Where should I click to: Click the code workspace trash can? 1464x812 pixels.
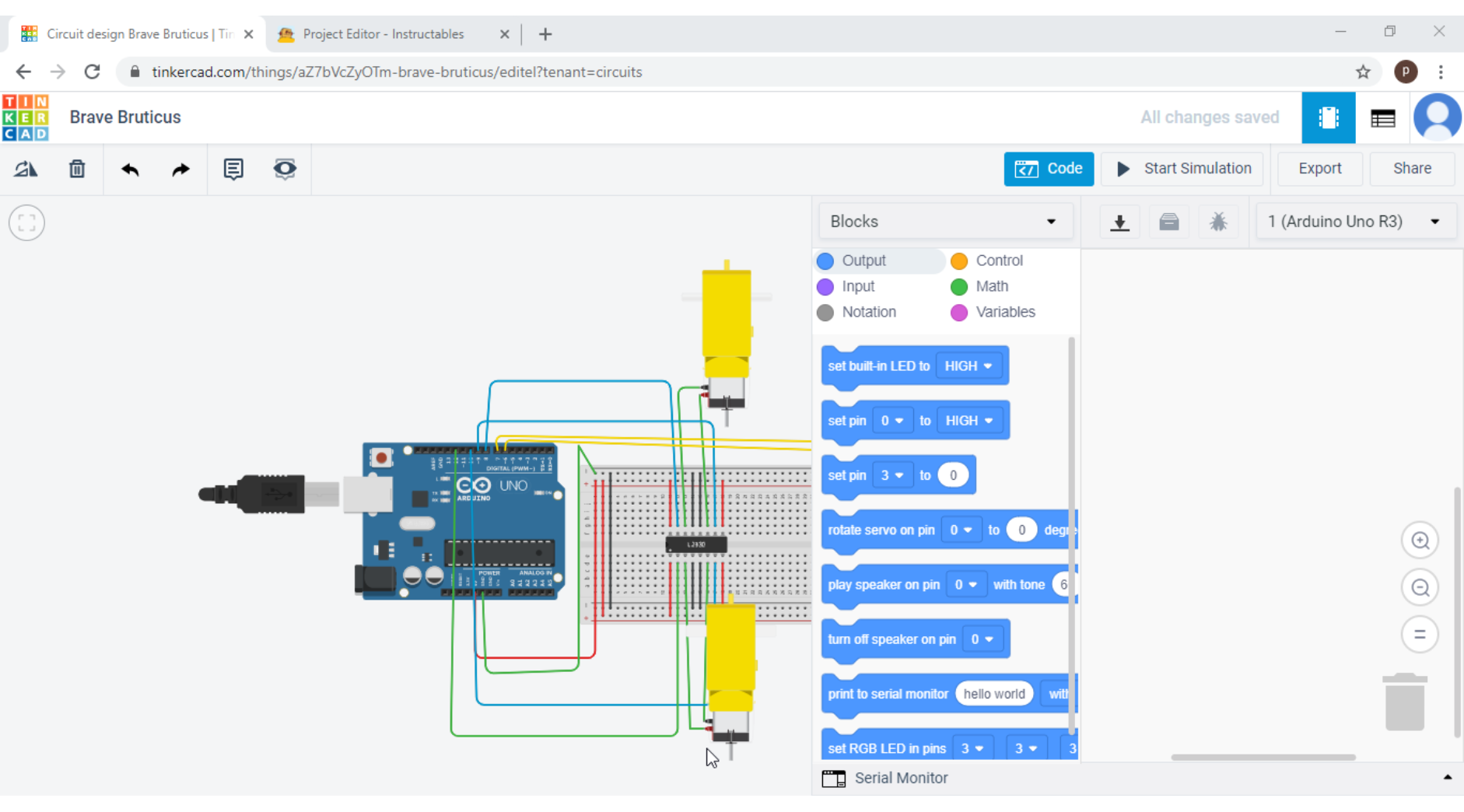pos(1405,702)
